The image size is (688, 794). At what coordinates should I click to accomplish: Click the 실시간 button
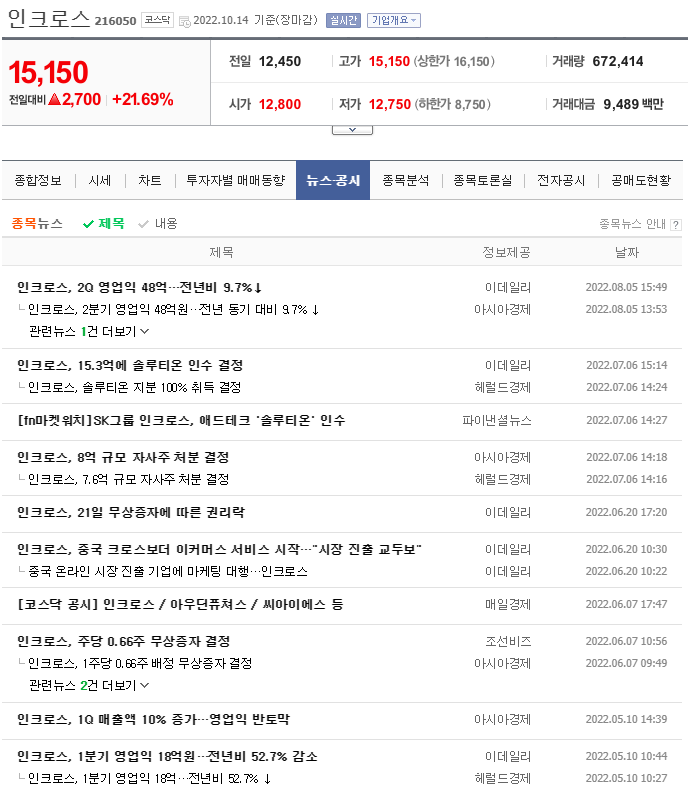coord(343,20)
